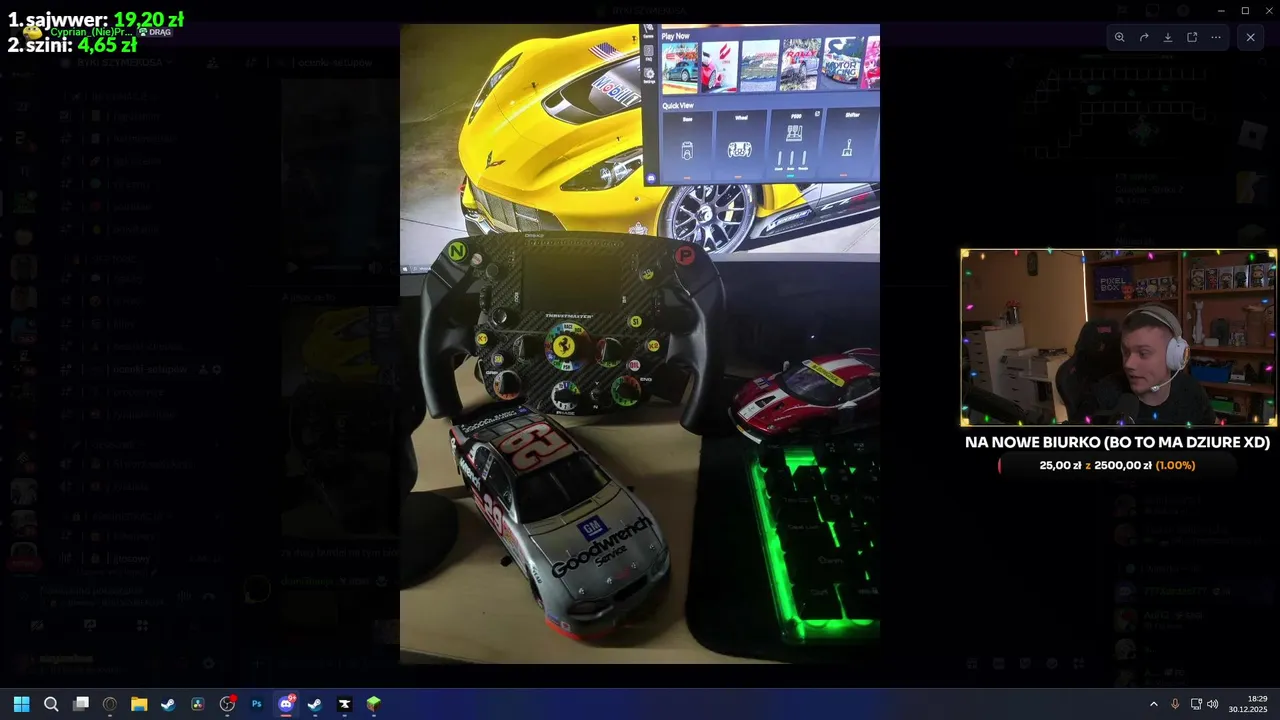Download the image via the save icon
This screenshot has width=1280, height=720.
pos(1168,37)
